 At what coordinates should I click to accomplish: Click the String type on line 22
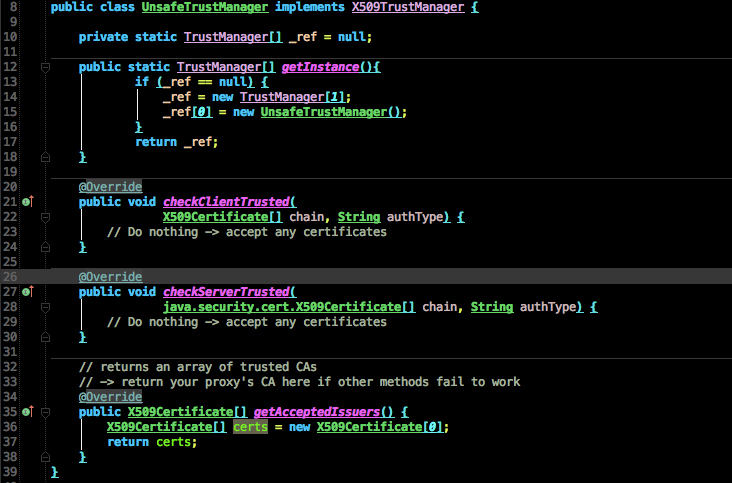359,217
